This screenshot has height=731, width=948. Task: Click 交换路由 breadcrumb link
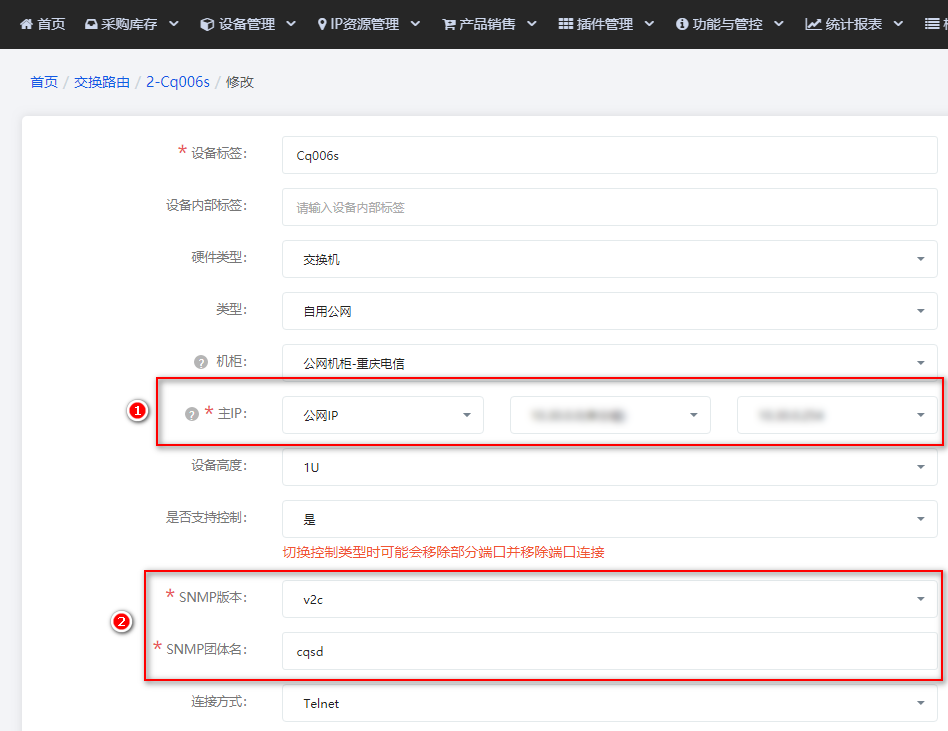[x=102, y=82]
